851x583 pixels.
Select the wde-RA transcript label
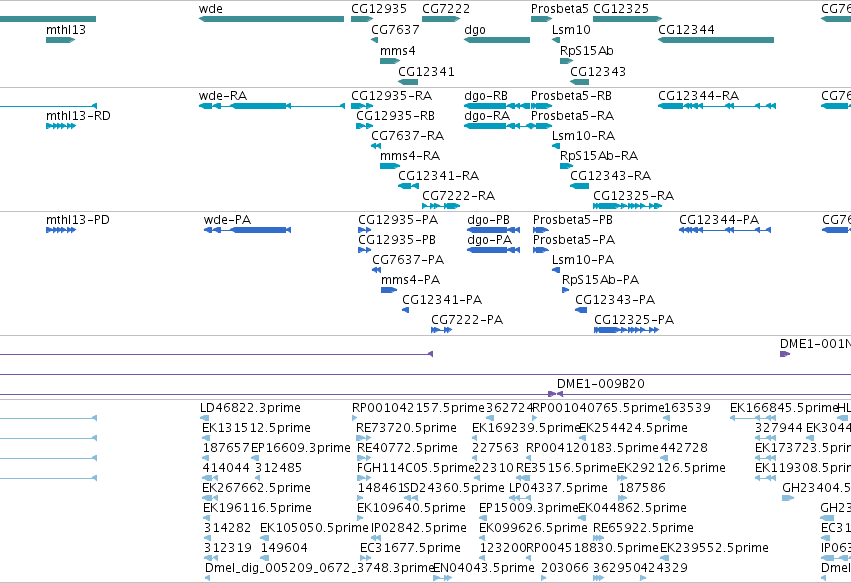tap(223, 96)
